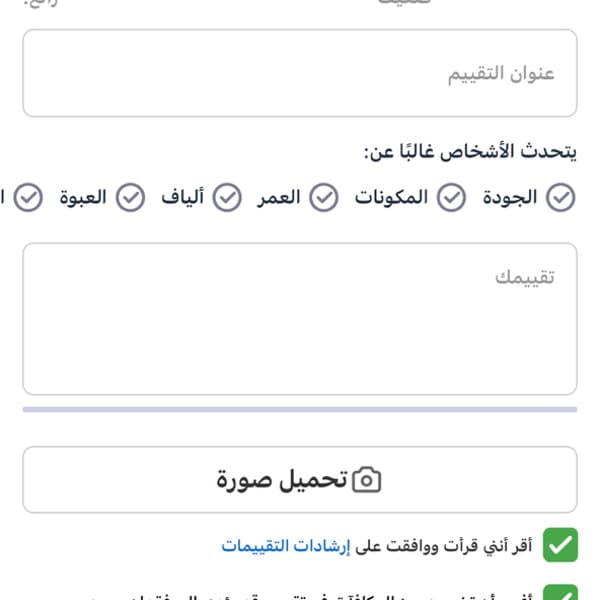Click the purple progress bar under review box
Viewport: 600px width, 600px height.
point(300,409)
